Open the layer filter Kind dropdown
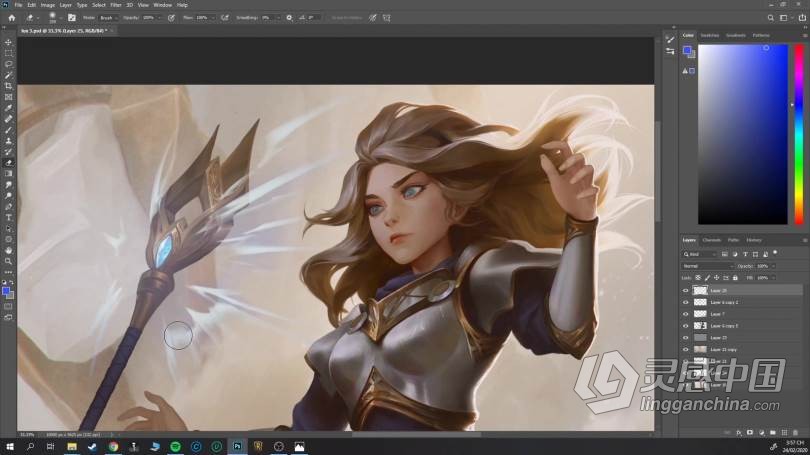 tap(699, 254)
